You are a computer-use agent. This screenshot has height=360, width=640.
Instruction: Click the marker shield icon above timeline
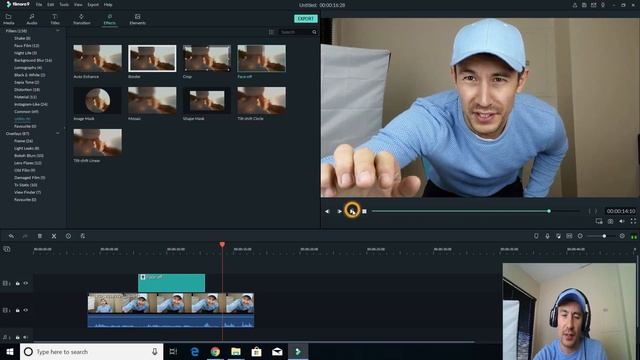[536, 236]
